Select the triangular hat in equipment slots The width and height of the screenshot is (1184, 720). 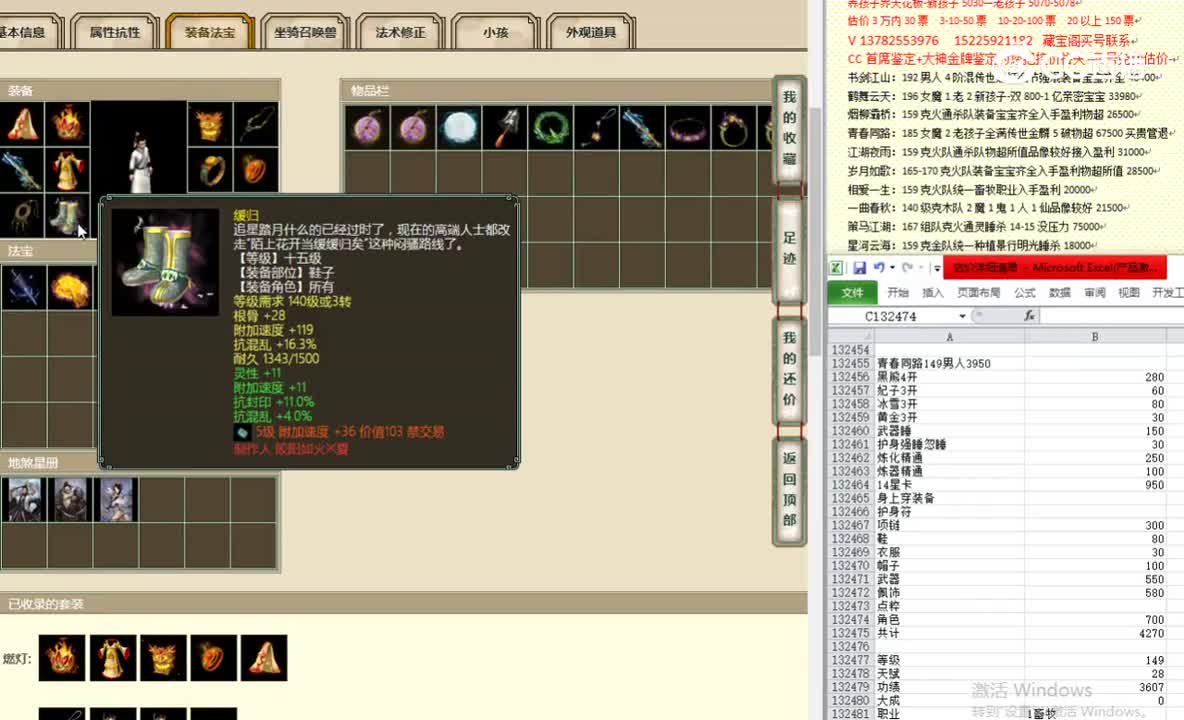click(22, 124)
